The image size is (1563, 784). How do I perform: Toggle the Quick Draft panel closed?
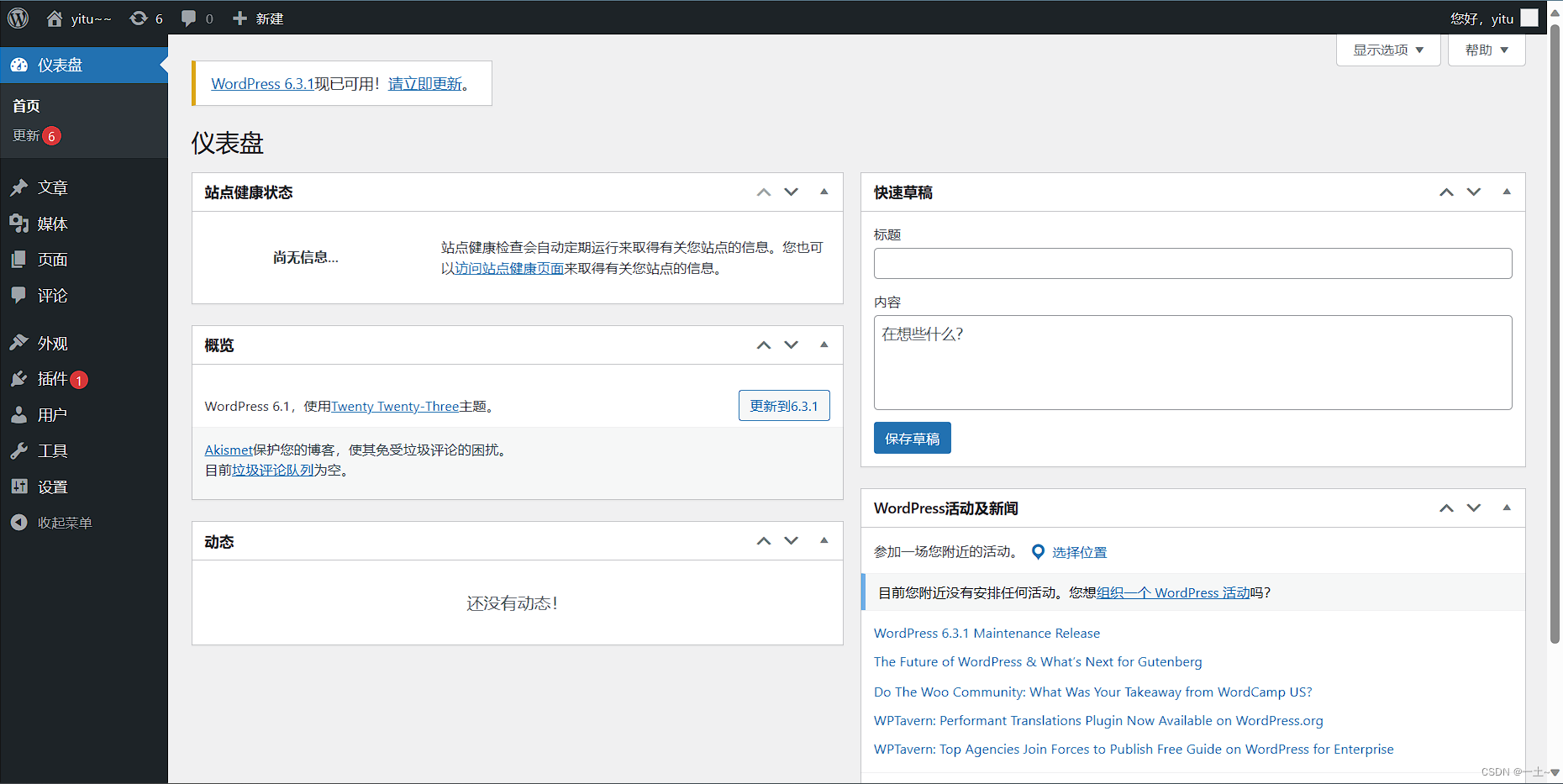[1506, 192]
